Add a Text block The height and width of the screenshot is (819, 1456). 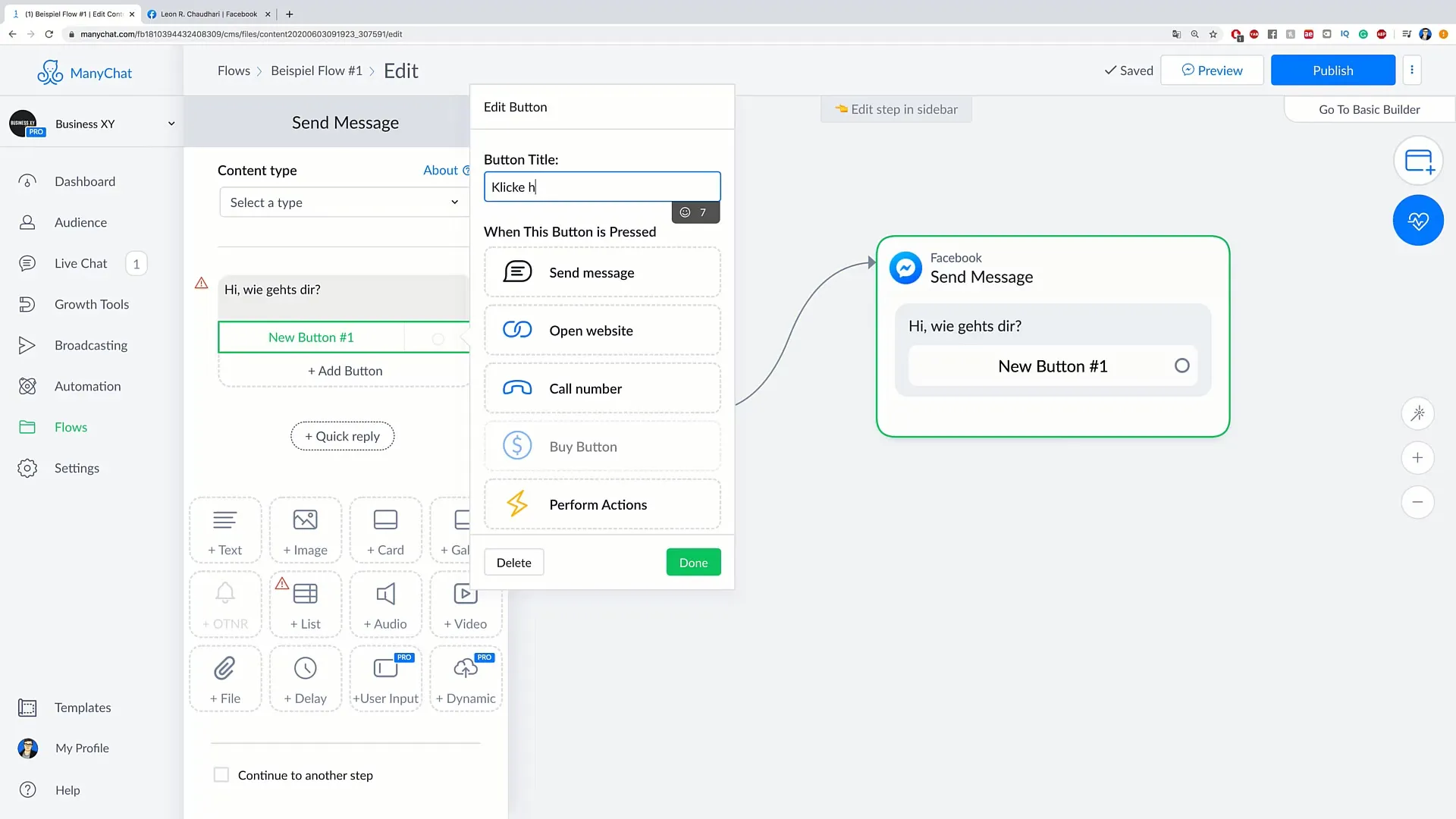[x=225, y=530]
